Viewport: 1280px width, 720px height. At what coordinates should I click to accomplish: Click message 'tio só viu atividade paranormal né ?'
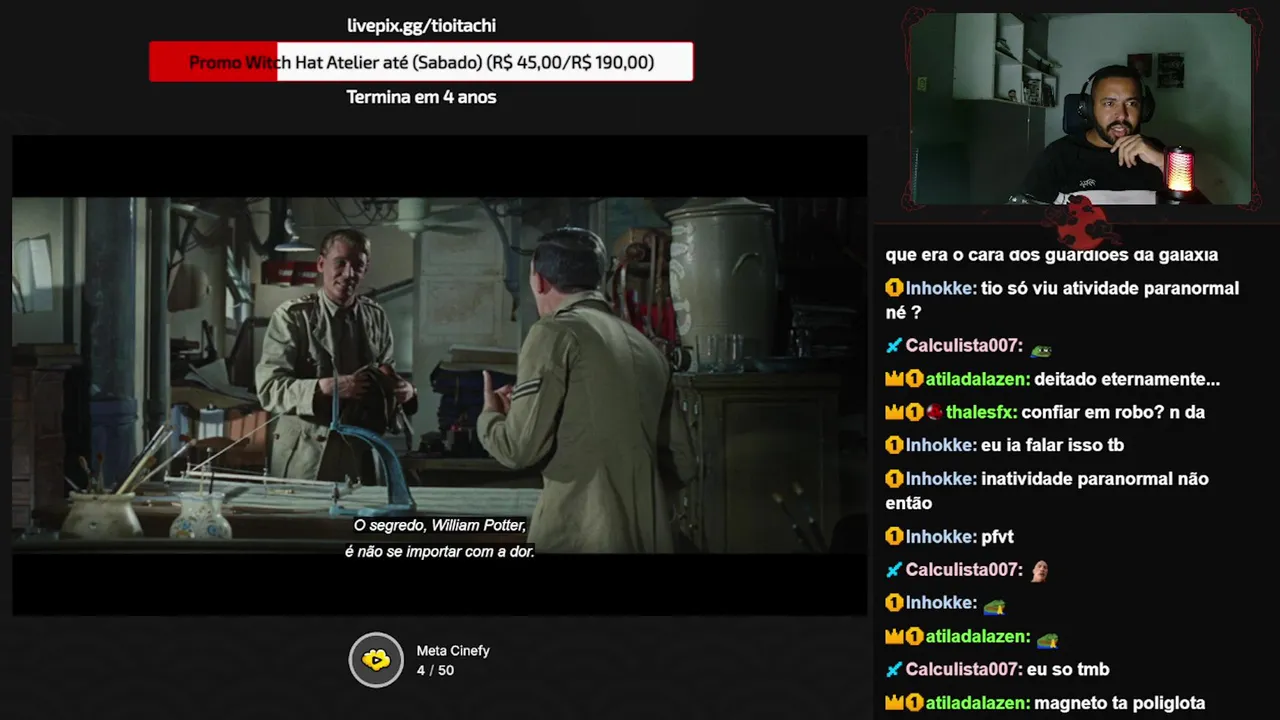1062,300
